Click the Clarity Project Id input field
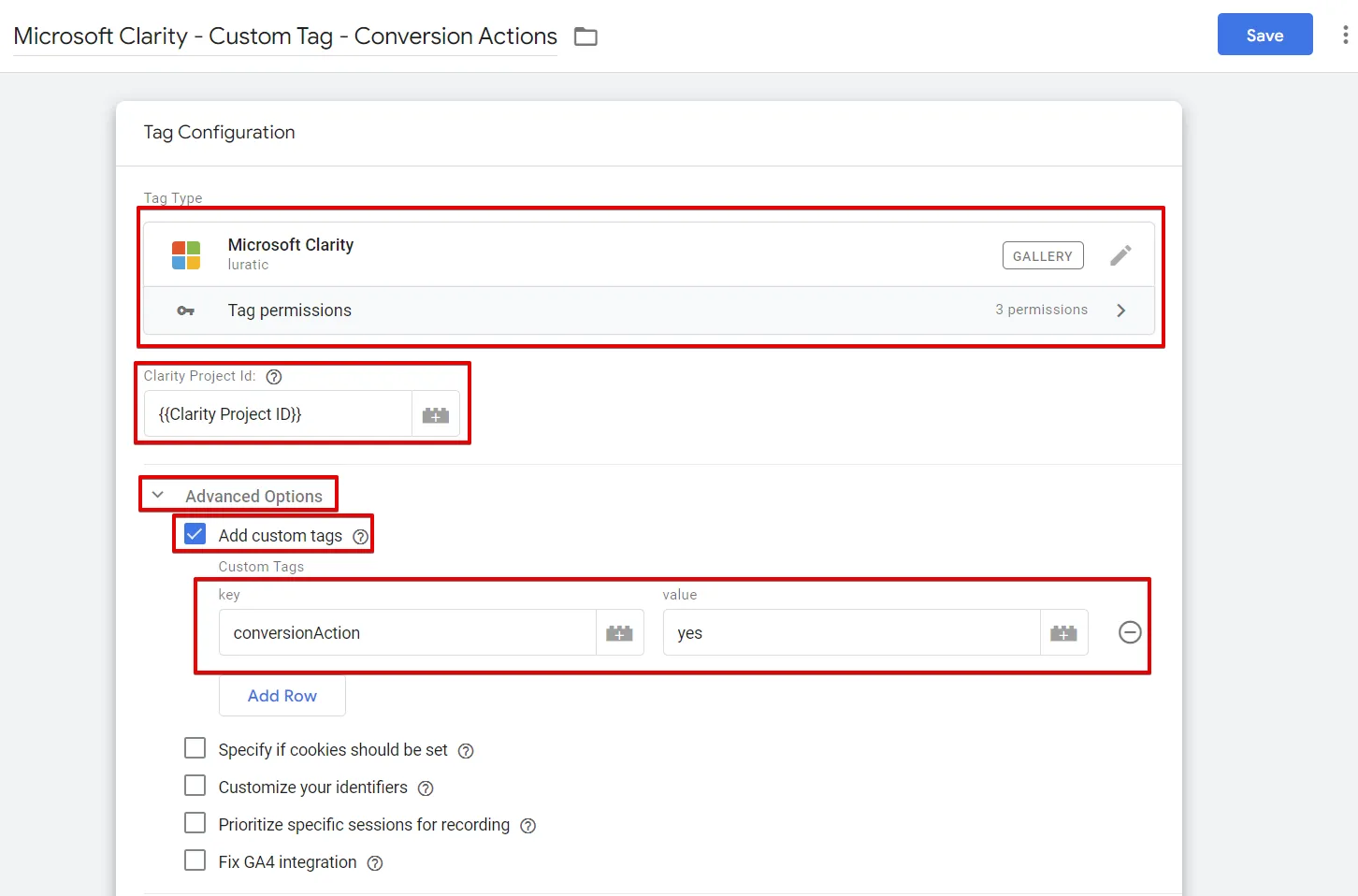The width and height of the screenshot is (1358, 896). pos(278,414)
